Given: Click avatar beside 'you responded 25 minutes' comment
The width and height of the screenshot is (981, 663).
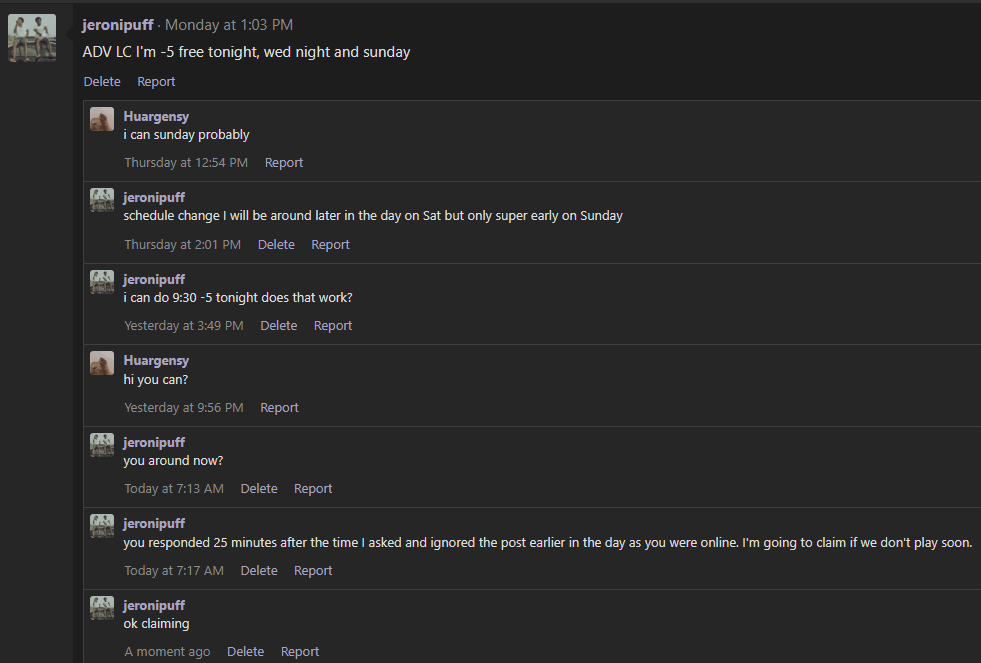Looking at the screenshot, I should [x=102, y=526].
